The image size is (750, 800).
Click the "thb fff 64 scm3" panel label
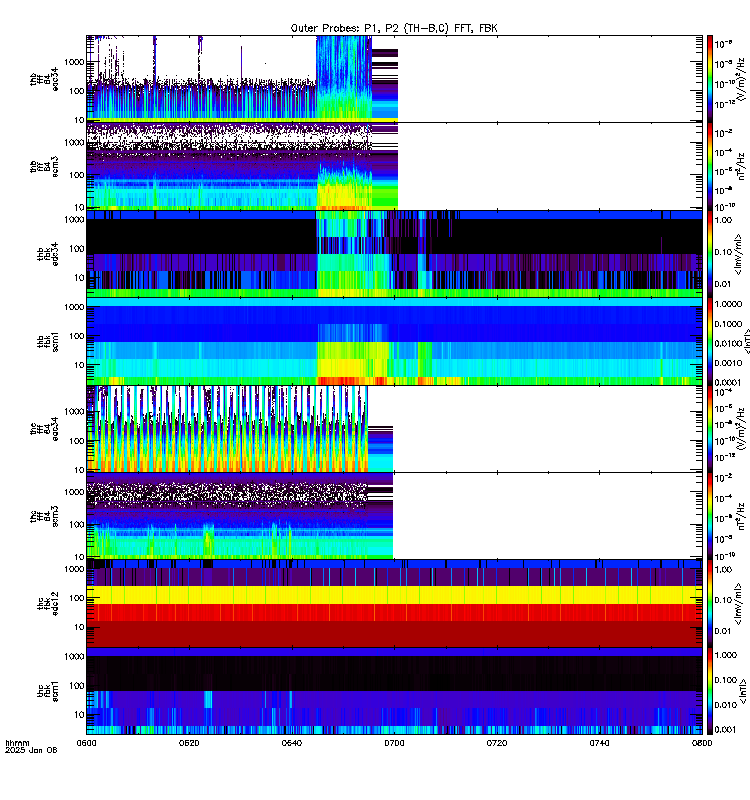(x=44, y=167)
